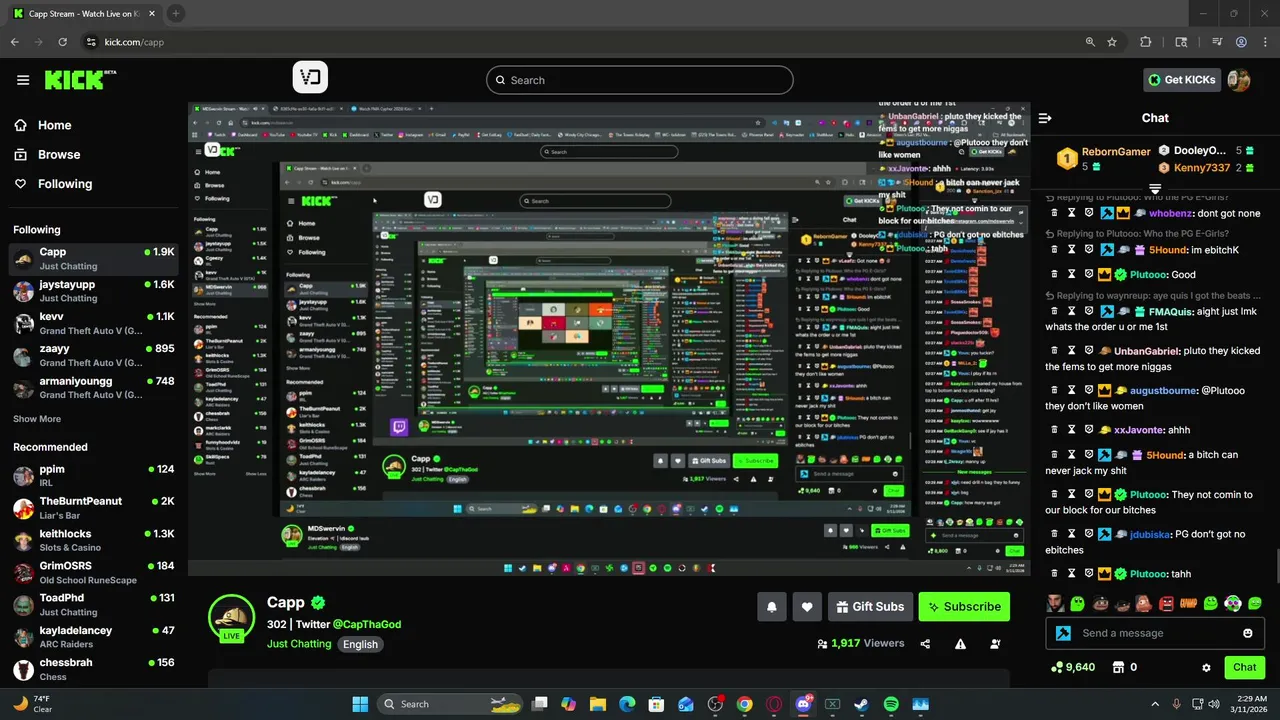Screen dimensions: 1280x720
Task: Open chat settings gear
Action: pos(1206,667)
